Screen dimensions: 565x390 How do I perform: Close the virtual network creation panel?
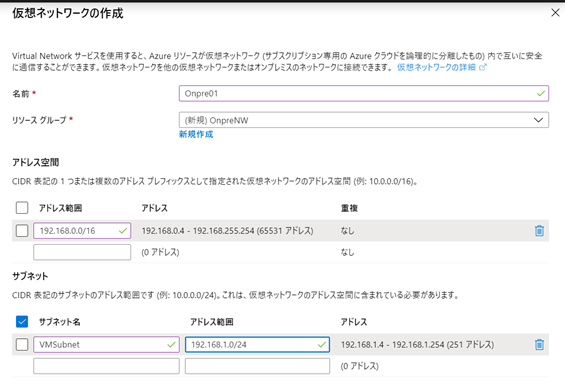pyautogui.click(x=555, y=13)
